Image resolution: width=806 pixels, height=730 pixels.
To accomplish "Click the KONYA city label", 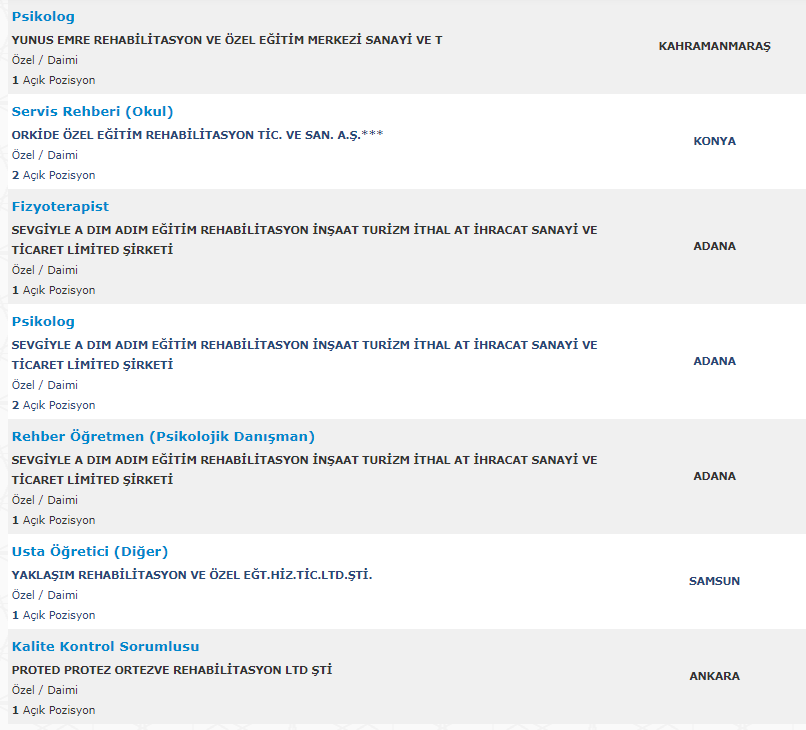I will (714, 141).
